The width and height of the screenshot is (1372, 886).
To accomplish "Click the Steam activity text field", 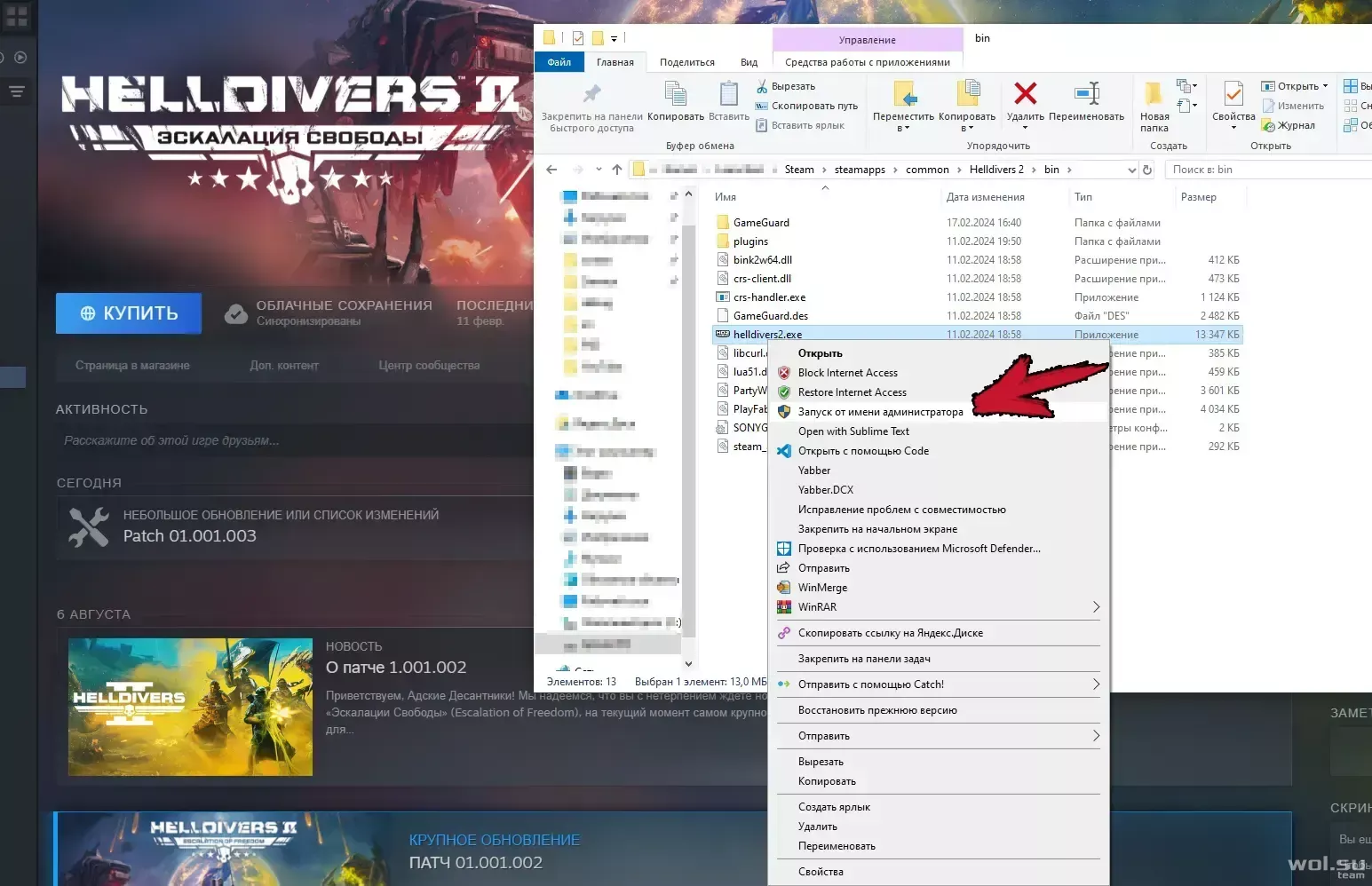I will tap(293, 440).
